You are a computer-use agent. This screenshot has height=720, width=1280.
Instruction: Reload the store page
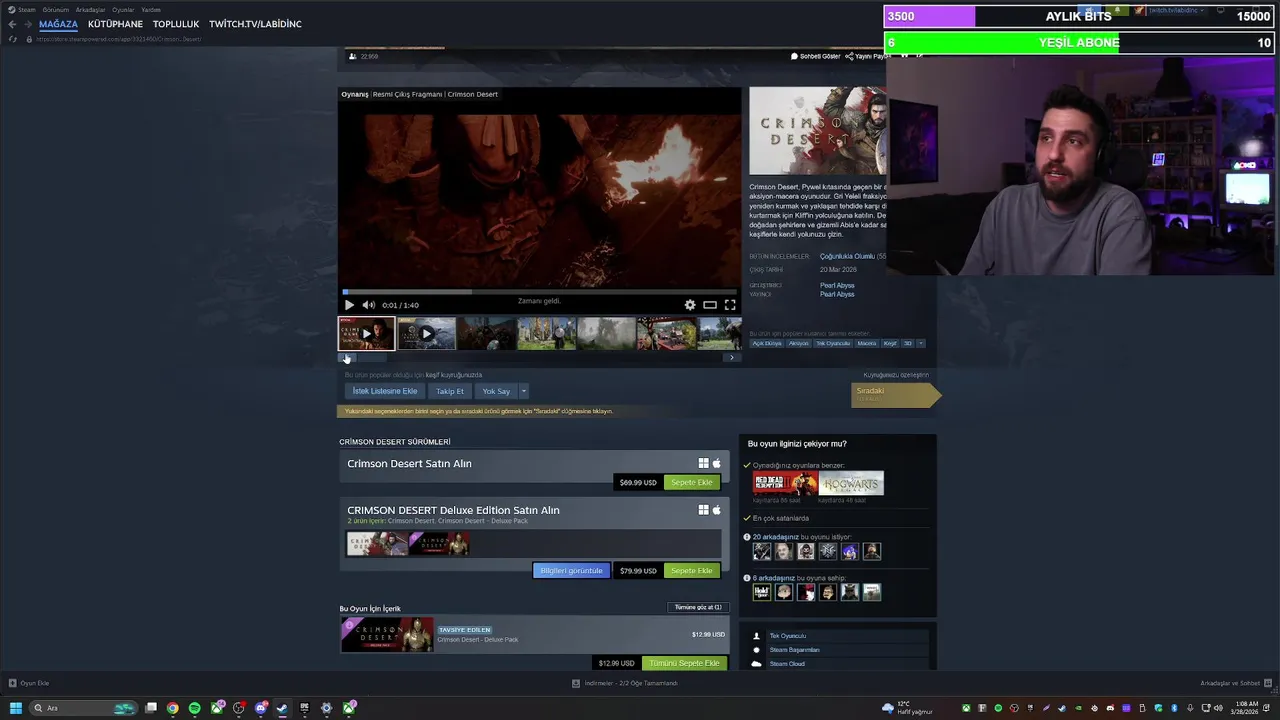click(x=12, y=39)
